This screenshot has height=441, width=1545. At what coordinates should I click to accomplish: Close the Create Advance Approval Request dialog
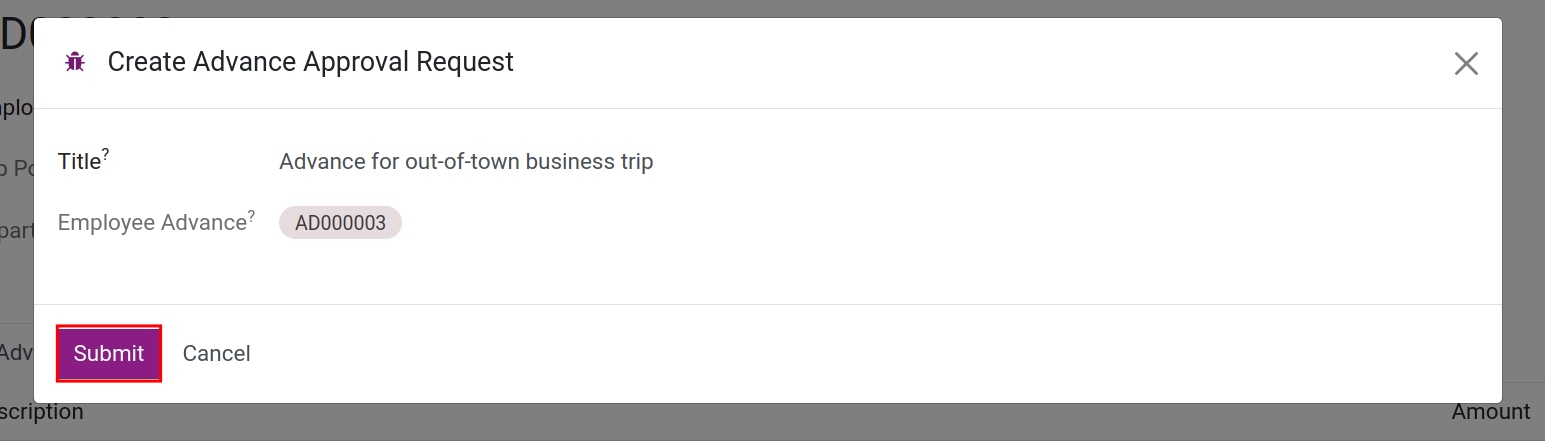(1466, 64)
